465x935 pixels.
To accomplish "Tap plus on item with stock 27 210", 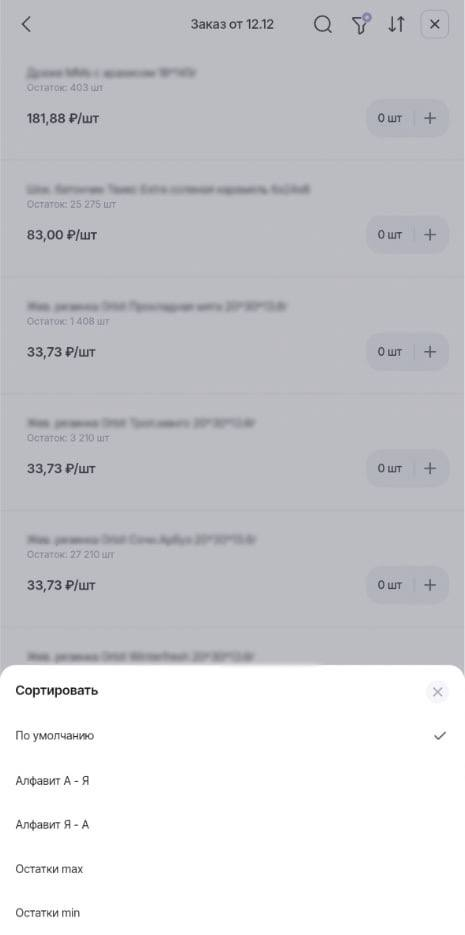I will tap(430, 585).
